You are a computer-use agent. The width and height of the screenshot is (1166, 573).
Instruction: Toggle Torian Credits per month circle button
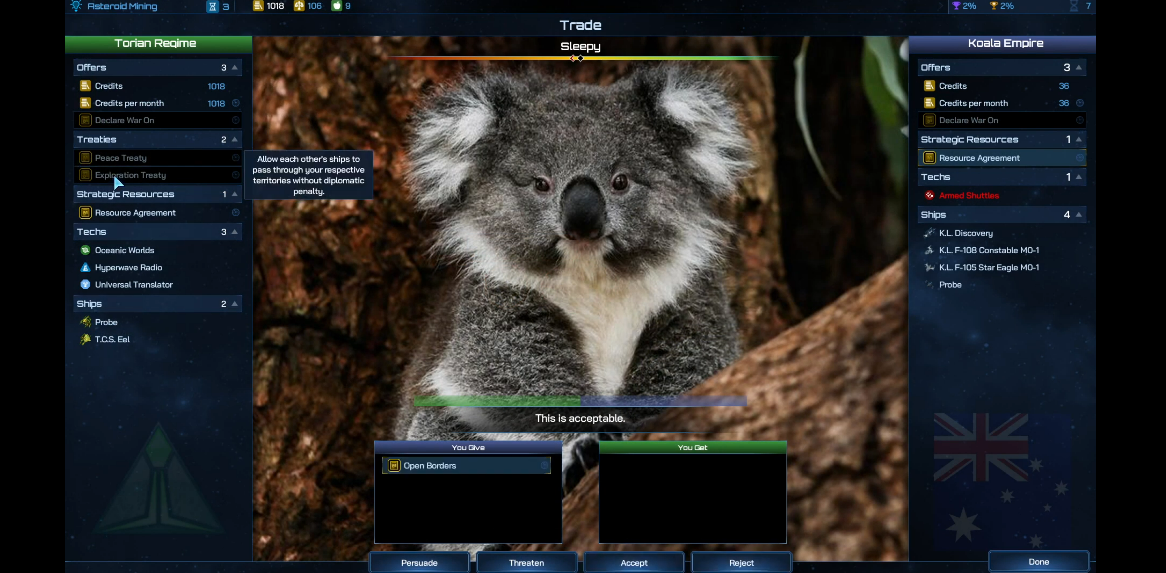pyautogui.click(x=236, y=103)
